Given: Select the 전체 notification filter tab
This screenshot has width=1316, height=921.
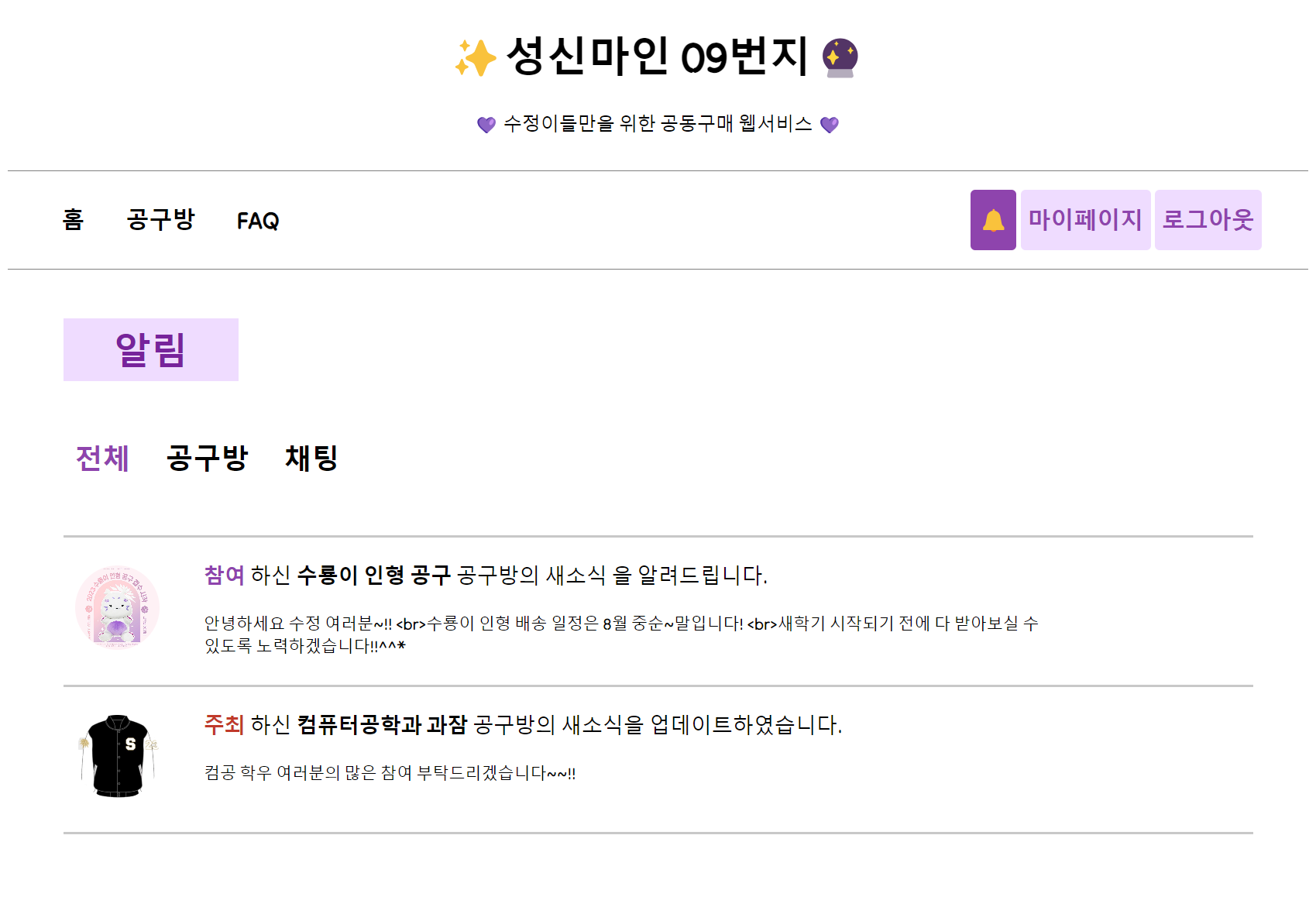Looking at the screenshot, I should (x=103, y=459).
